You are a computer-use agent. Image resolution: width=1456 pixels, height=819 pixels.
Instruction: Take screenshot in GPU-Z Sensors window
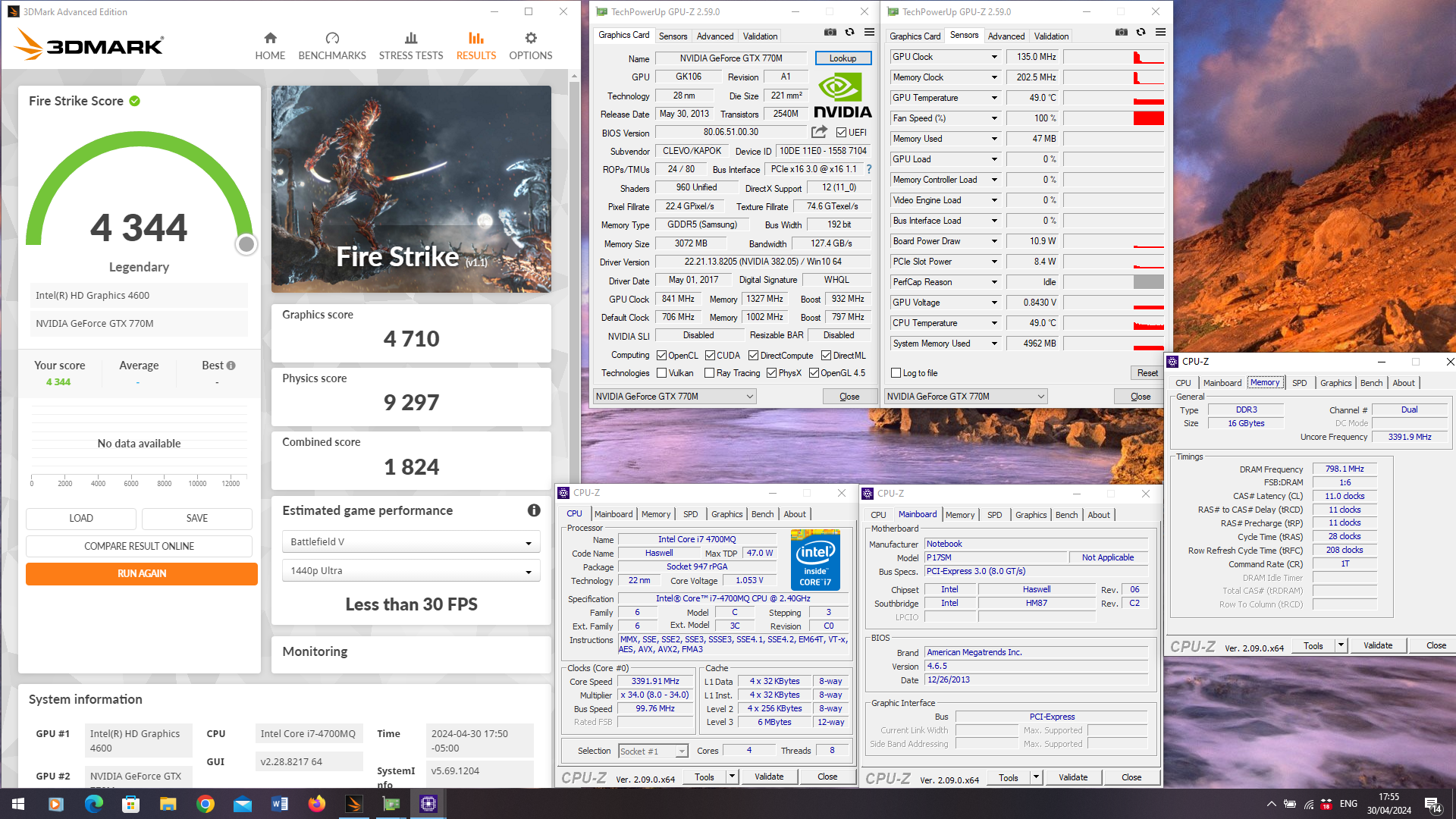pos(1122,33)
